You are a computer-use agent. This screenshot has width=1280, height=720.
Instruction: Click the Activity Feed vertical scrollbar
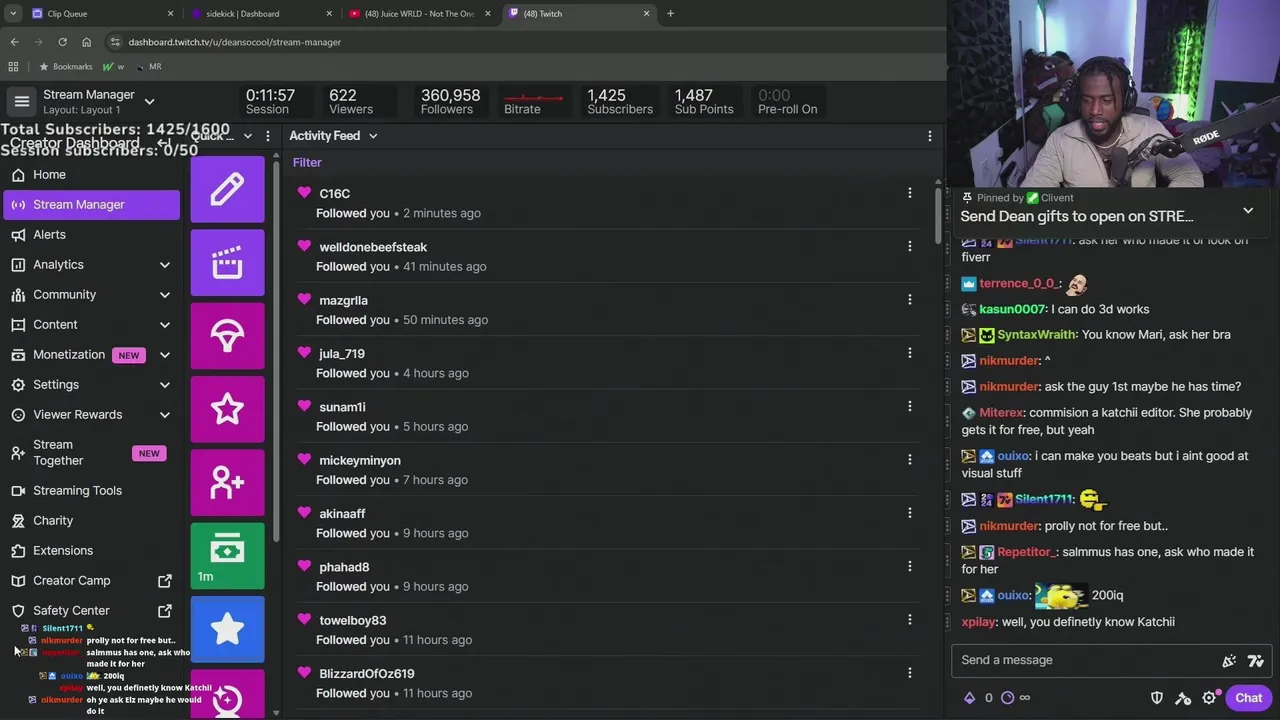(938, 215)
